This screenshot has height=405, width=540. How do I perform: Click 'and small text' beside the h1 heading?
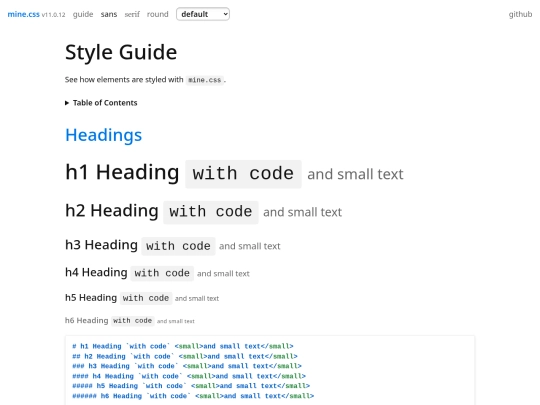pyautogui.click(x=355, y=174)
